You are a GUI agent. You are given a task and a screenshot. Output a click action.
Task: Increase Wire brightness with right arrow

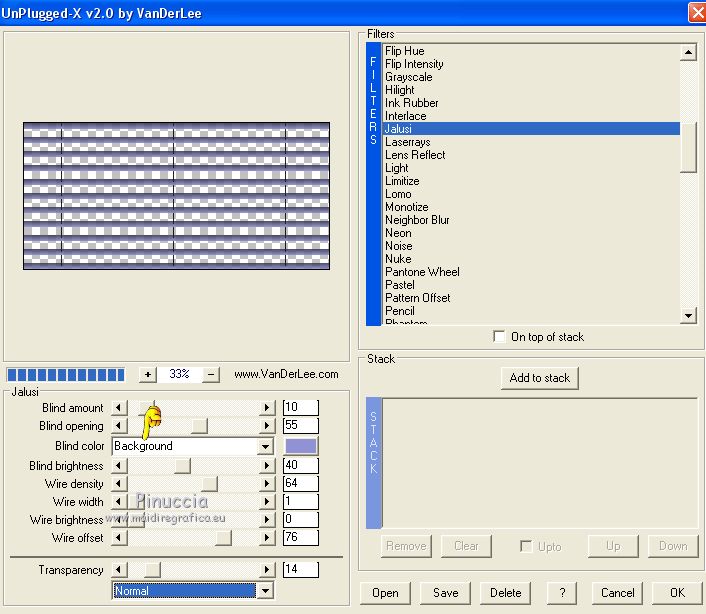[x=267, y=519]
